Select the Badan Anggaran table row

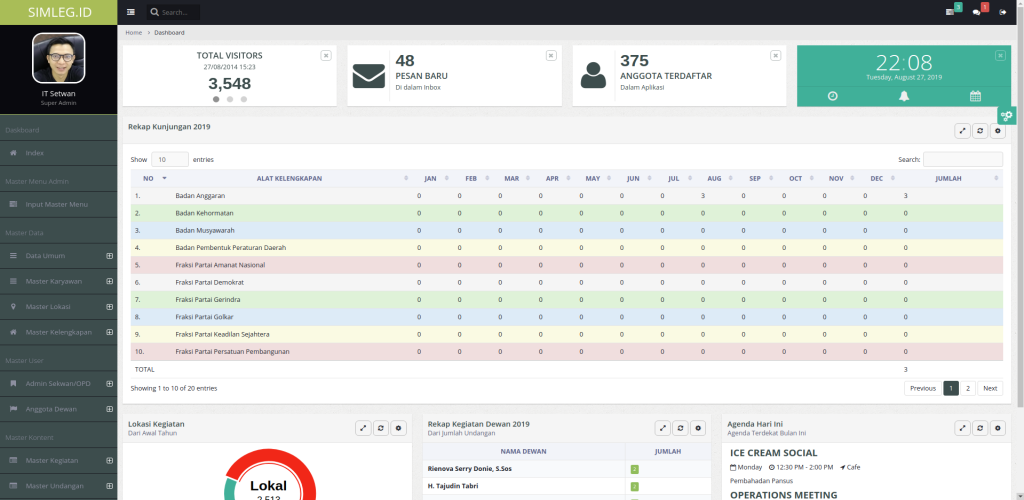click(x=566, y=196)
